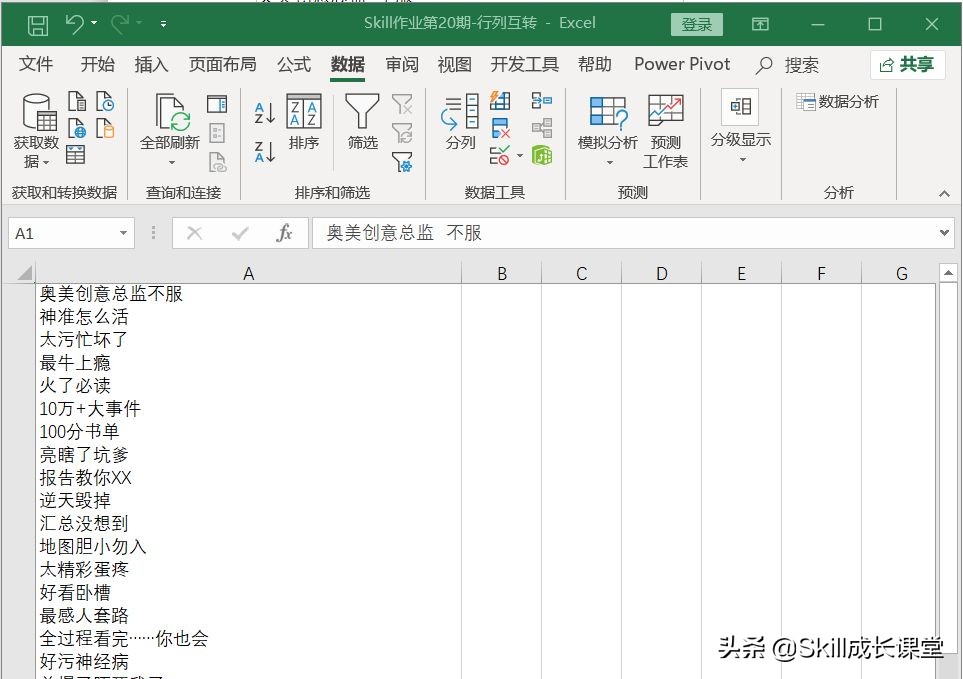The image size is (963, 679).
Task: Click the Save icon in quick access toolbar
Action: 35,22
